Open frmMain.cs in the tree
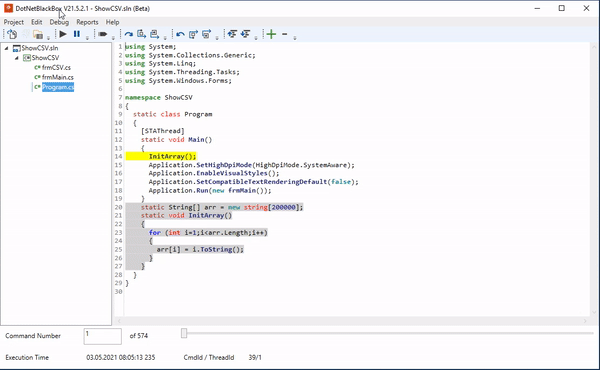 [58, 77]
